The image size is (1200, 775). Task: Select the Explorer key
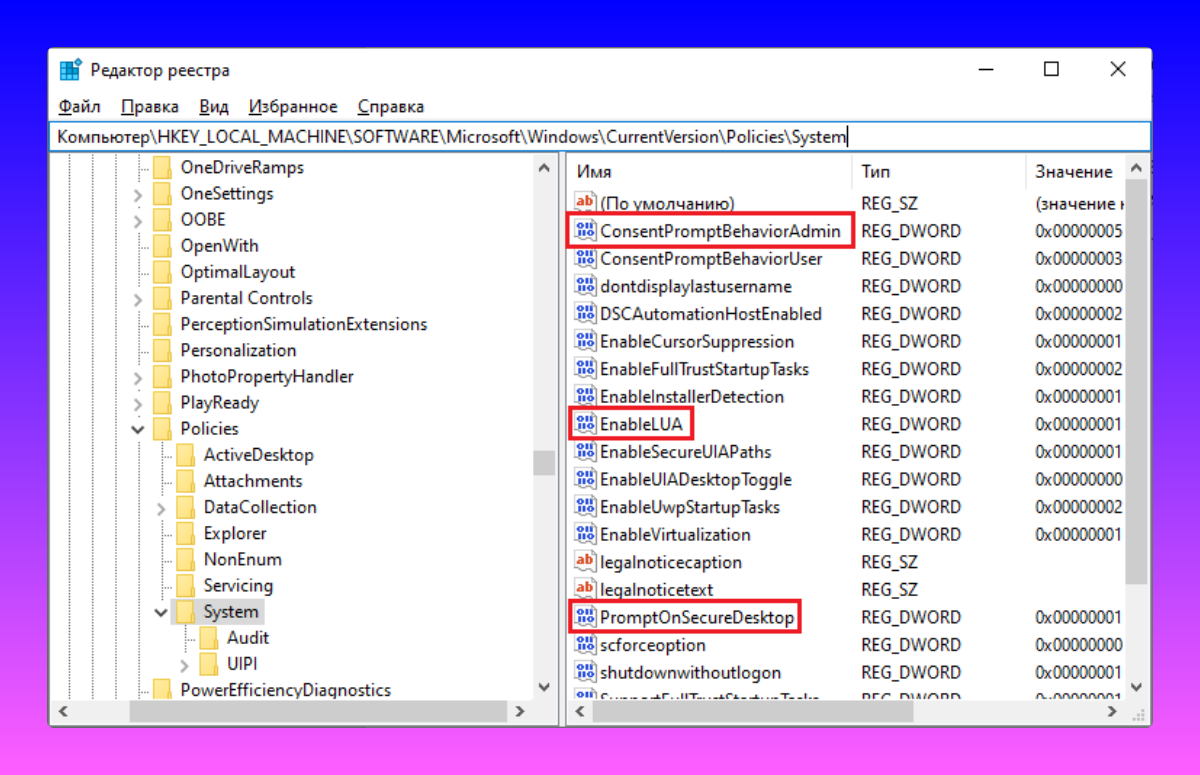pos(235,533)
